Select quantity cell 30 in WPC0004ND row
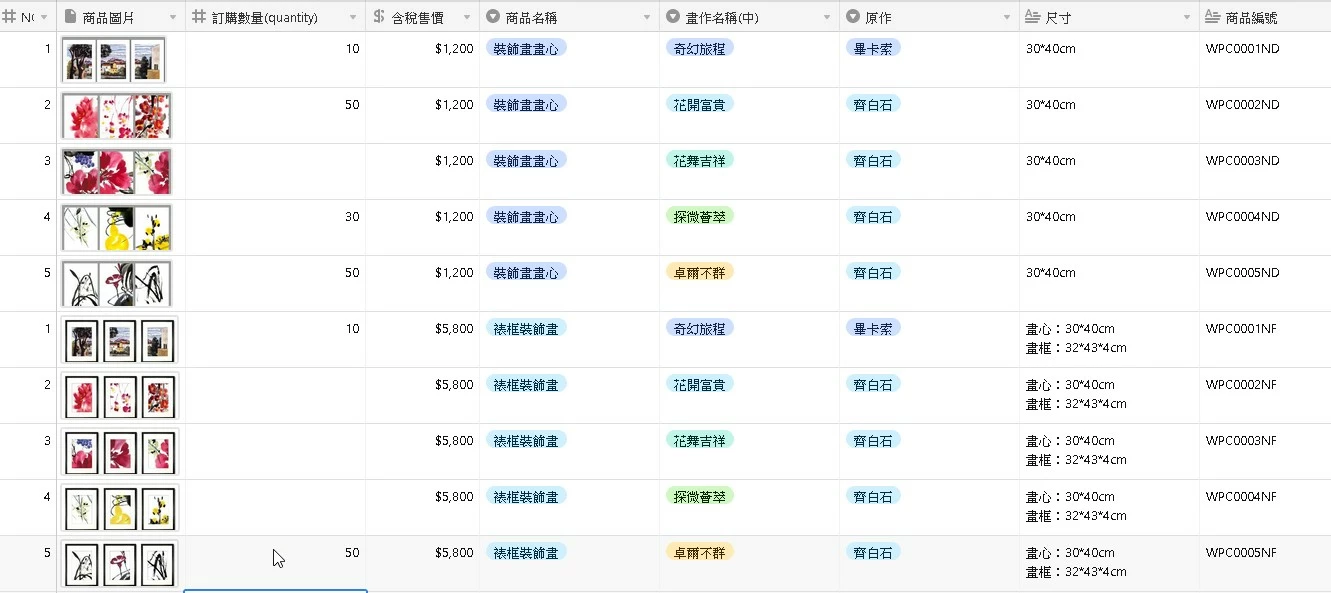 [x=275, y=228]
